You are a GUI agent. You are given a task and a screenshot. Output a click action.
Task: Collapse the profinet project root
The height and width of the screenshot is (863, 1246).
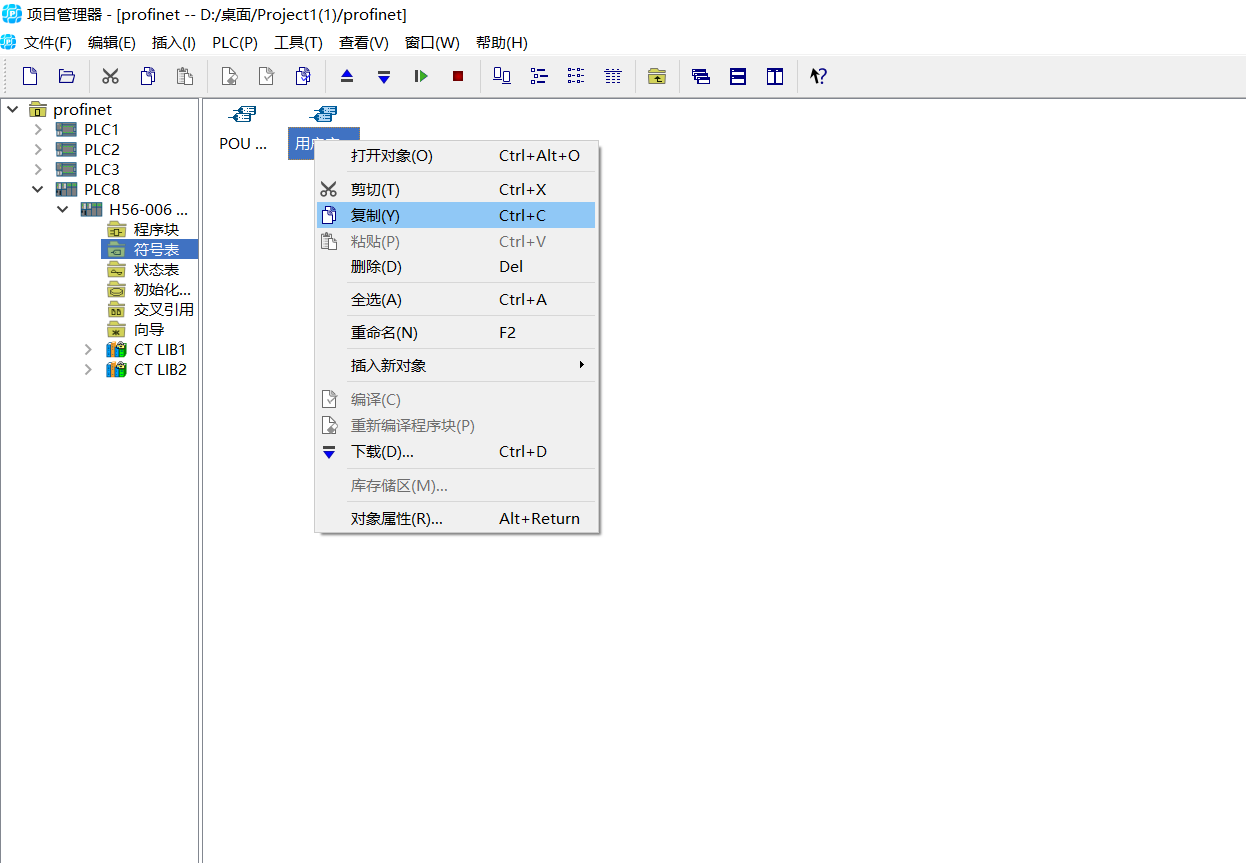[x=13, y=109]
